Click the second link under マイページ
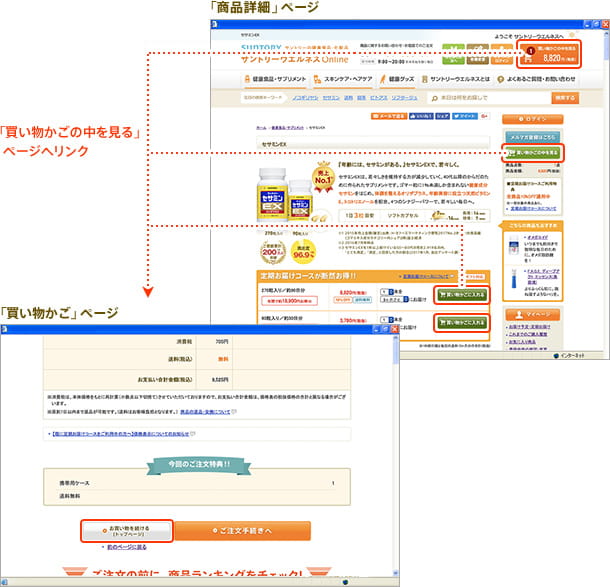This screenshot has height=587, width=610. click(x=528, y=334)
